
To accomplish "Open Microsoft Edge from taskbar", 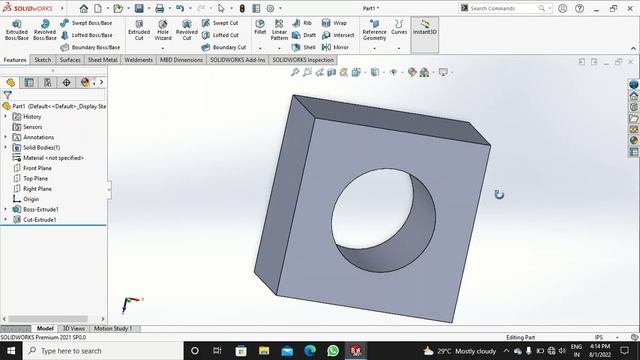I will click(x=310, y=351).
